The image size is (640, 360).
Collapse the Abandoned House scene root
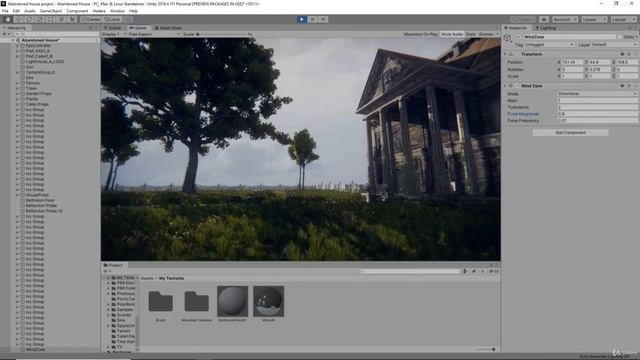point(13,40)
